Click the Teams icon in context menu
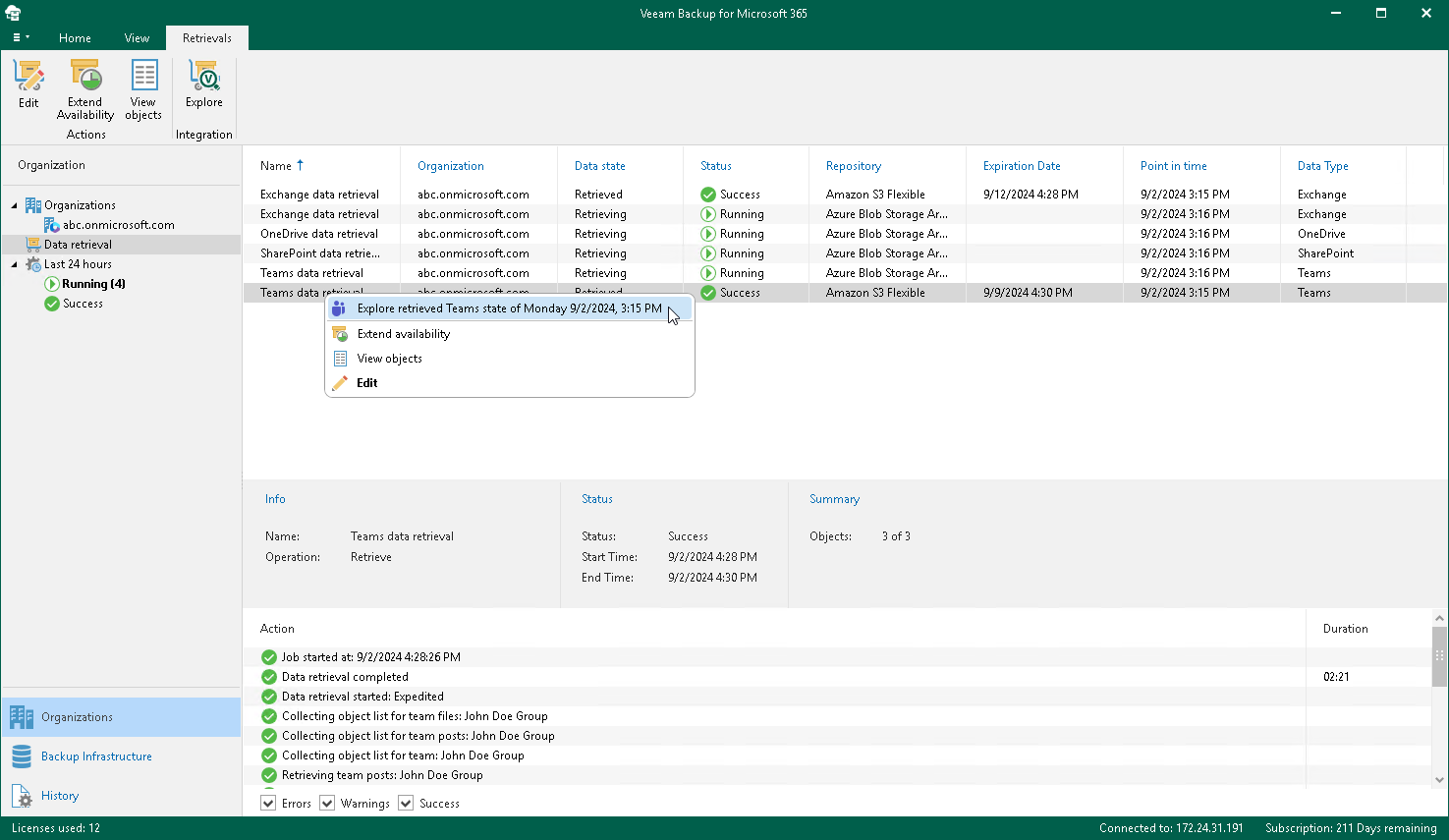Screen dimensions: 1449x840 pos(339,308)
